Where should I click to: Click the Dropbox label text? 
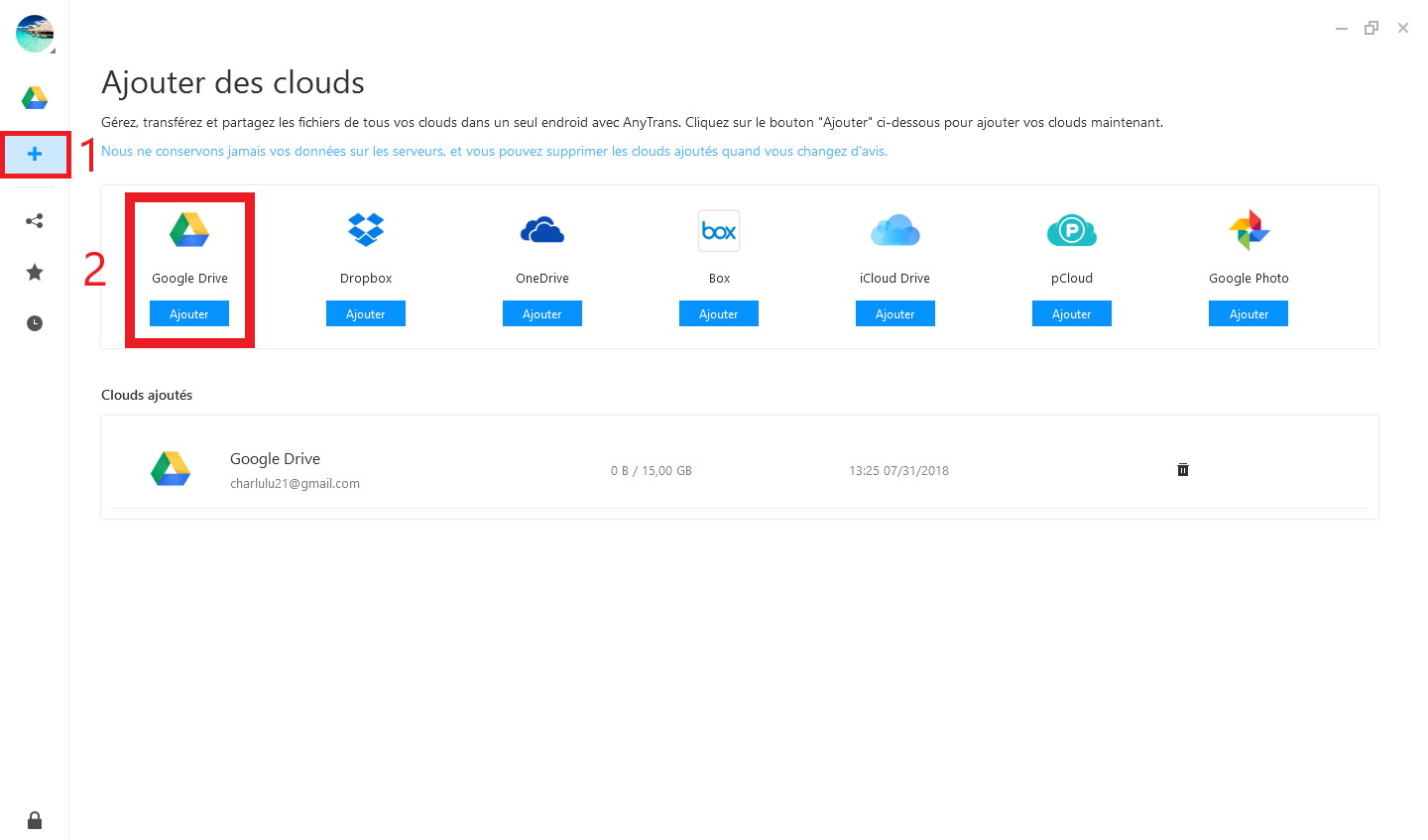tap(366, 279)
